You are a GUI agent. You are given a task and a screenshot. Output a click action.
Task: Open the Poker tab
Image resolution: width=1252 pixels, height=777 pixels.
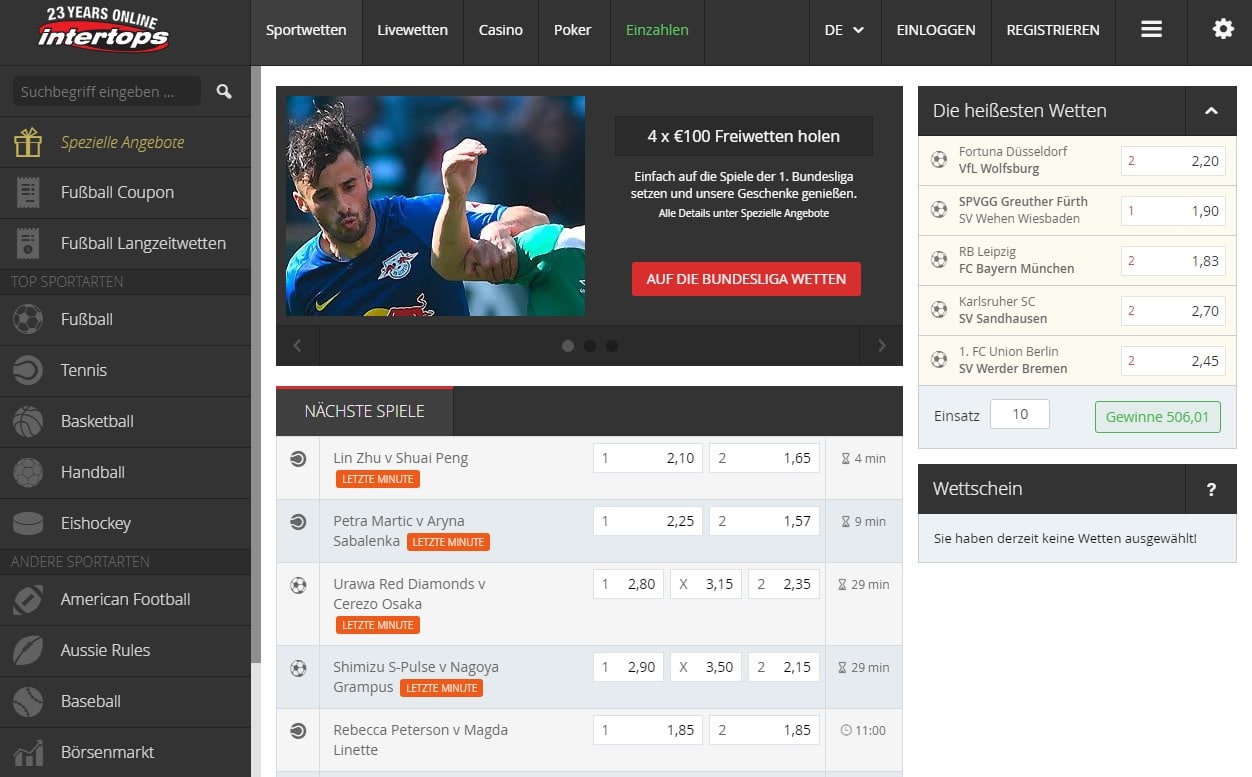573,30
